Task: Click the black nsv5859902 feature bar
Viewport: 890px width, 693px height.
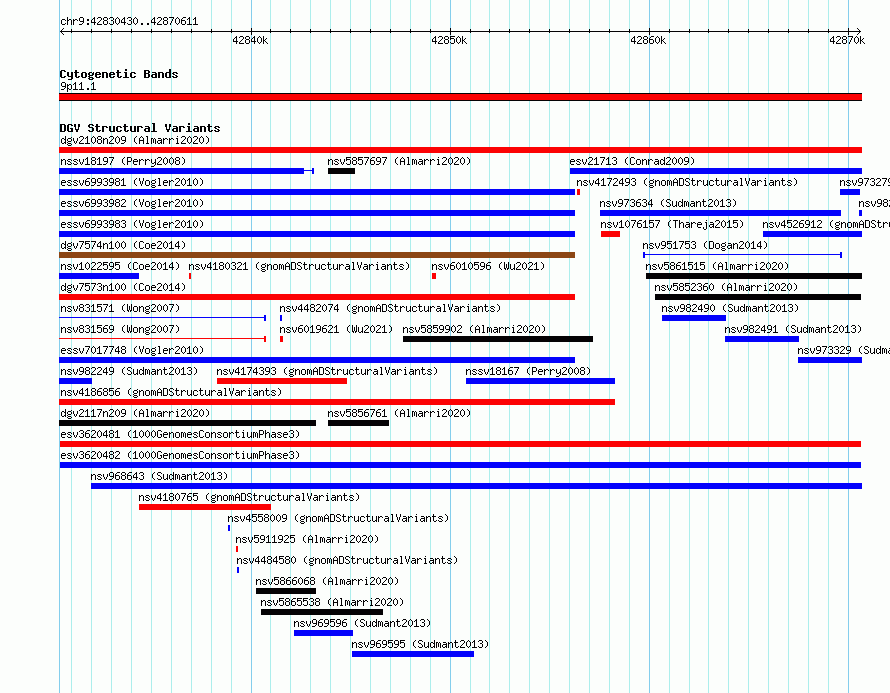Action: (498, 339)
